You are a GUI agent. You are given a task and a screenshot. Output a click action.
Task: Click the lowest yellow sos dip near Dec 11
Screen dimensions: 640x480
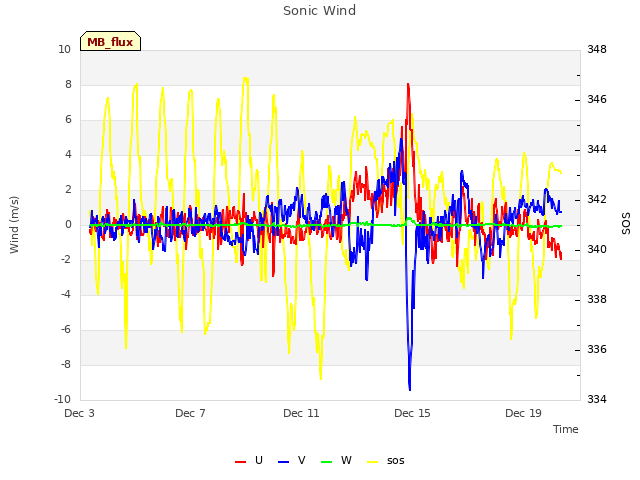(x=321, y=378)
